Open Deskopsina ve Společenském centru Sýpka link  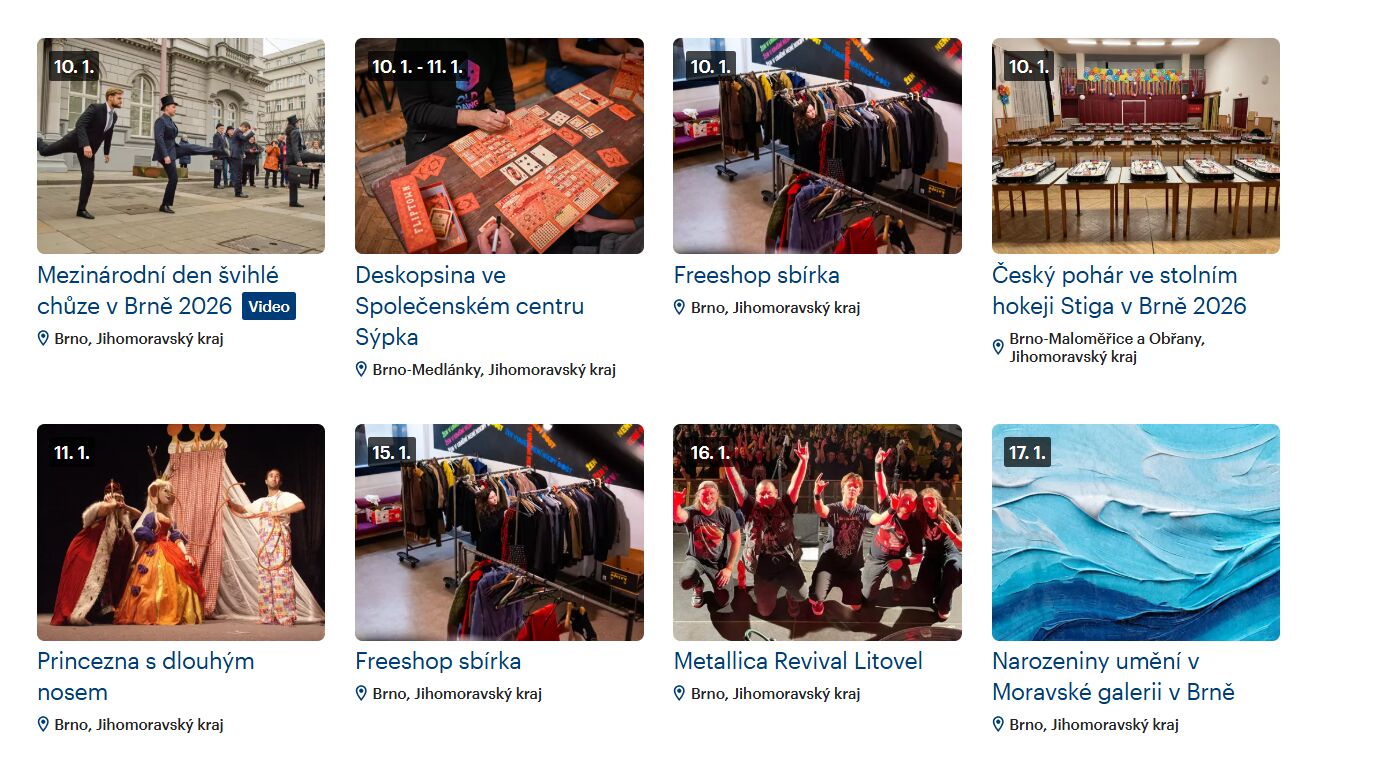point(469,306)
